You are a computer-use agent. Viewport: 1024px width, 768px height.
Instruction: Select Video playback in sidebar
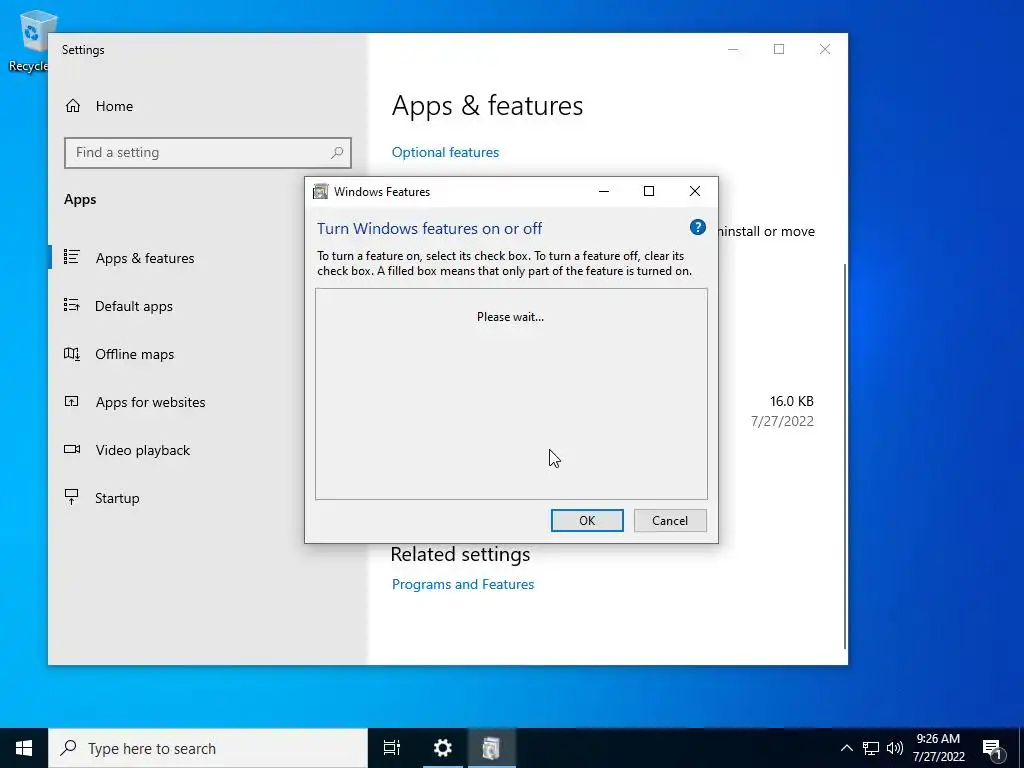tap(142, 450)
